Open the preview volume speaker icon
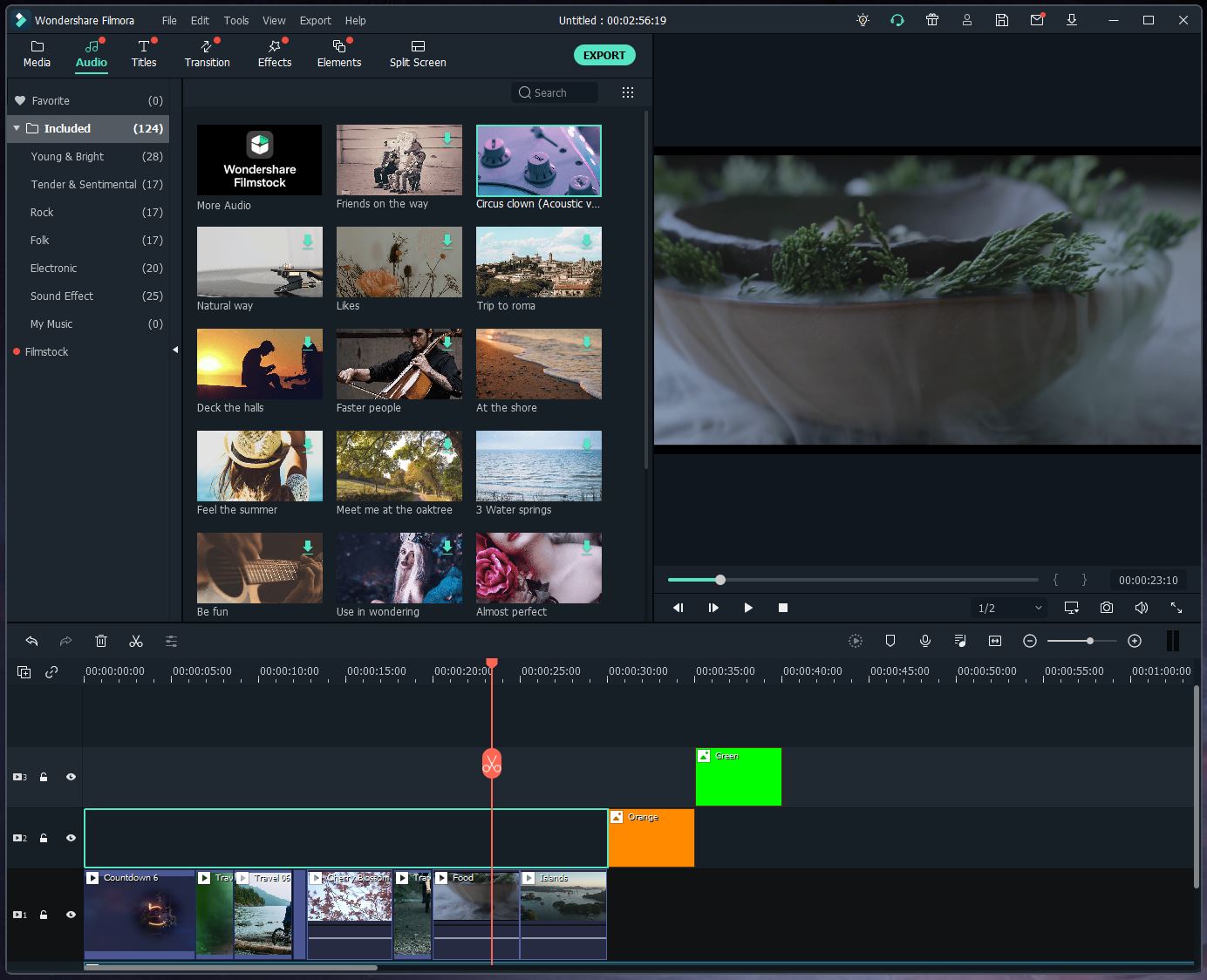The height and width of the screenshot is (980, 1207). pyautogui.click(x=1142, y=608)
